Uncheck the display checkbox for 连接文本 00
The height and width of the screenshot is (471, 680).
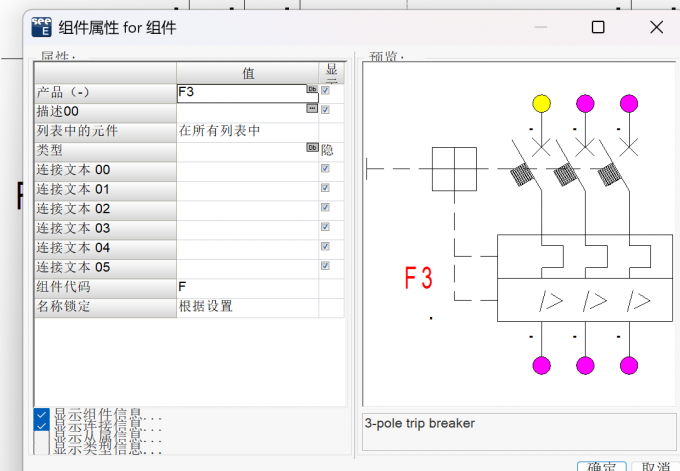point(325,168)
